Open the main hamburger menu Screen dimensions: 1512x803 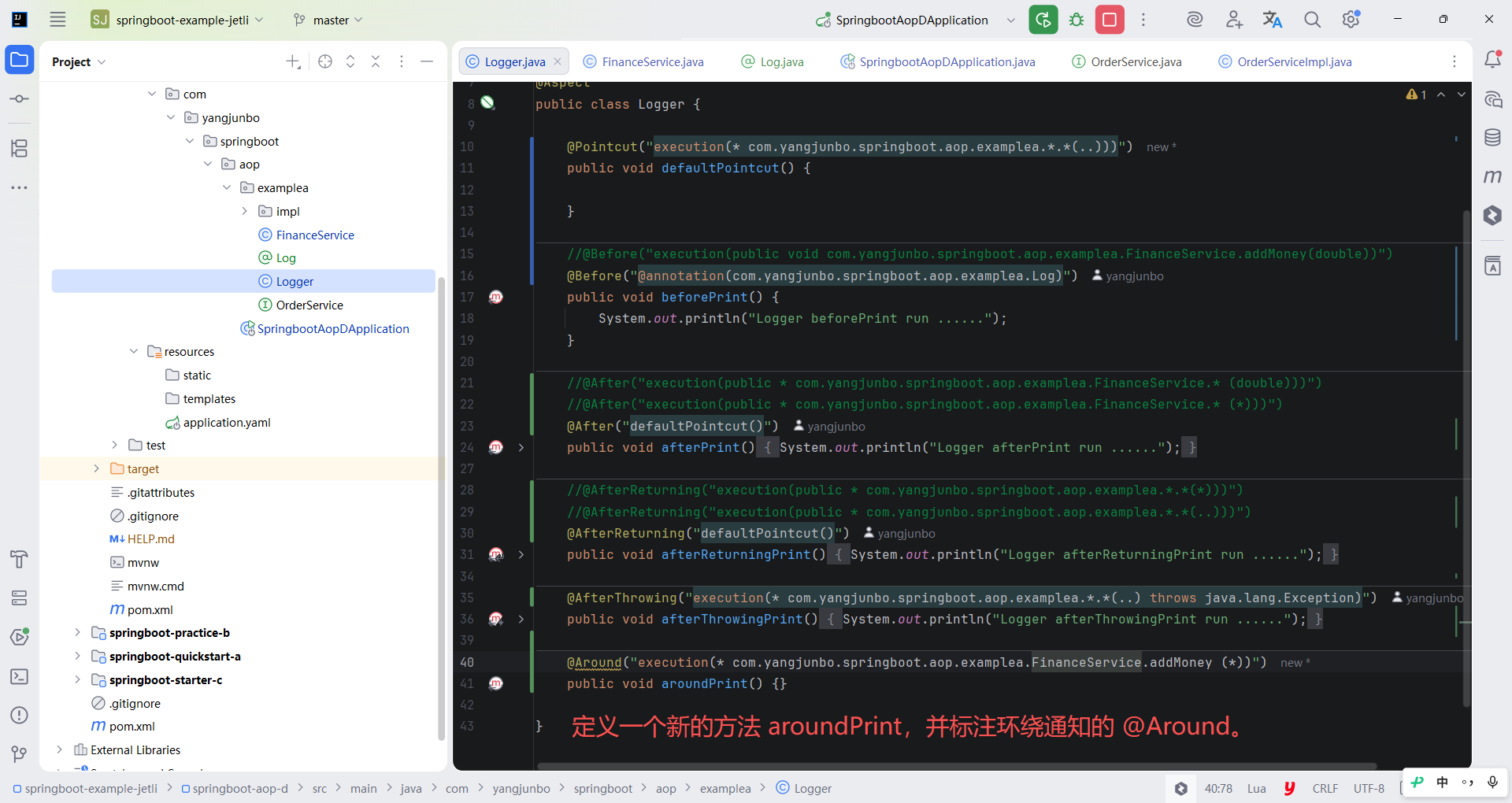pyautogui.click(x=57, y=20)
